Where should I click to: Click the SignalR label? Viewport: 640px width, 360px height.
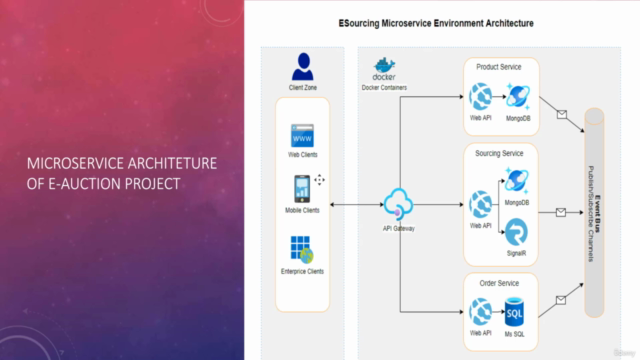[516, 253]
